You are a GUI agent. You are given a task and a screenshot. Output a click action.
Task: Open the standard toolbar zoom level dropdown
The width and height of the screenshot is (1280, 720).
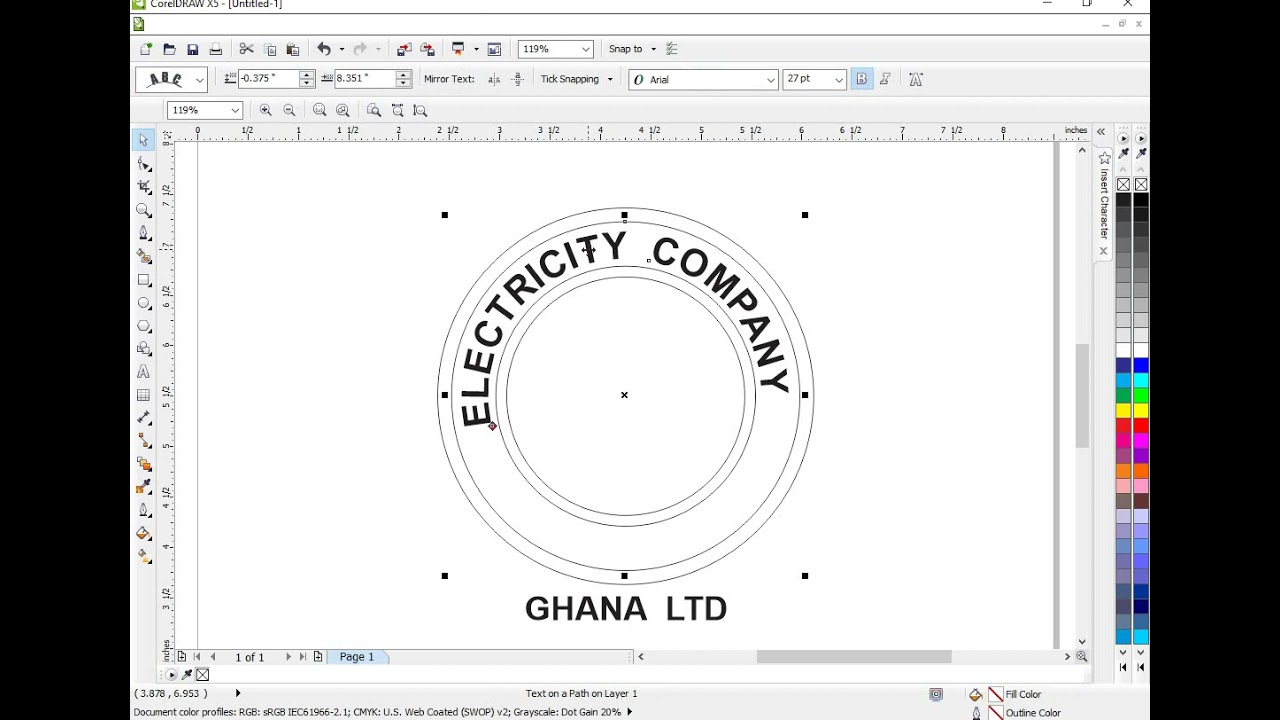click(x=585, y=49)
